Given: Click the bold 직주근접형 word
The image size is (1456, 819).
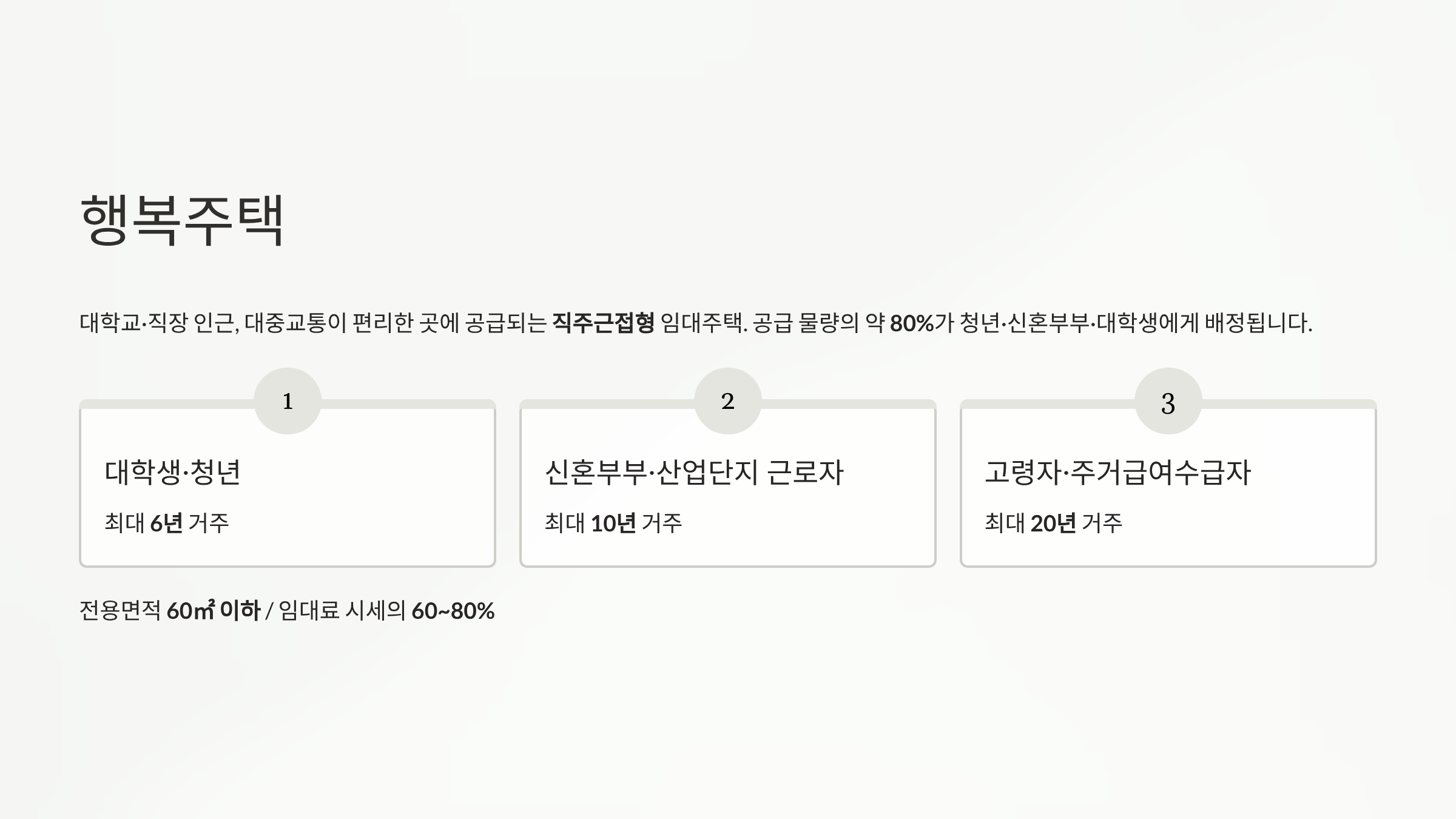Looking at the screenshot, I should [604, 323].
